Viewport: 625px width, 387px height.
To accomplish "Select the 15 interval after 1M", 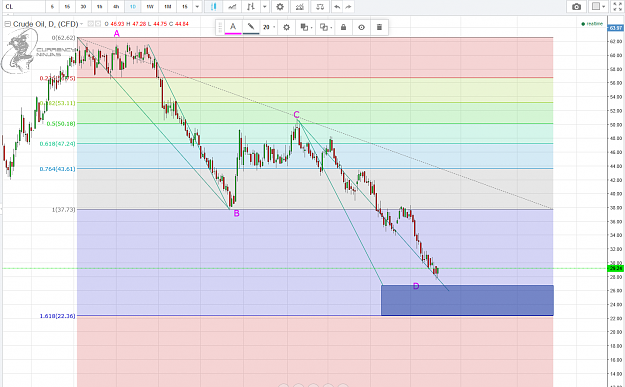I will tap(185, 7).
